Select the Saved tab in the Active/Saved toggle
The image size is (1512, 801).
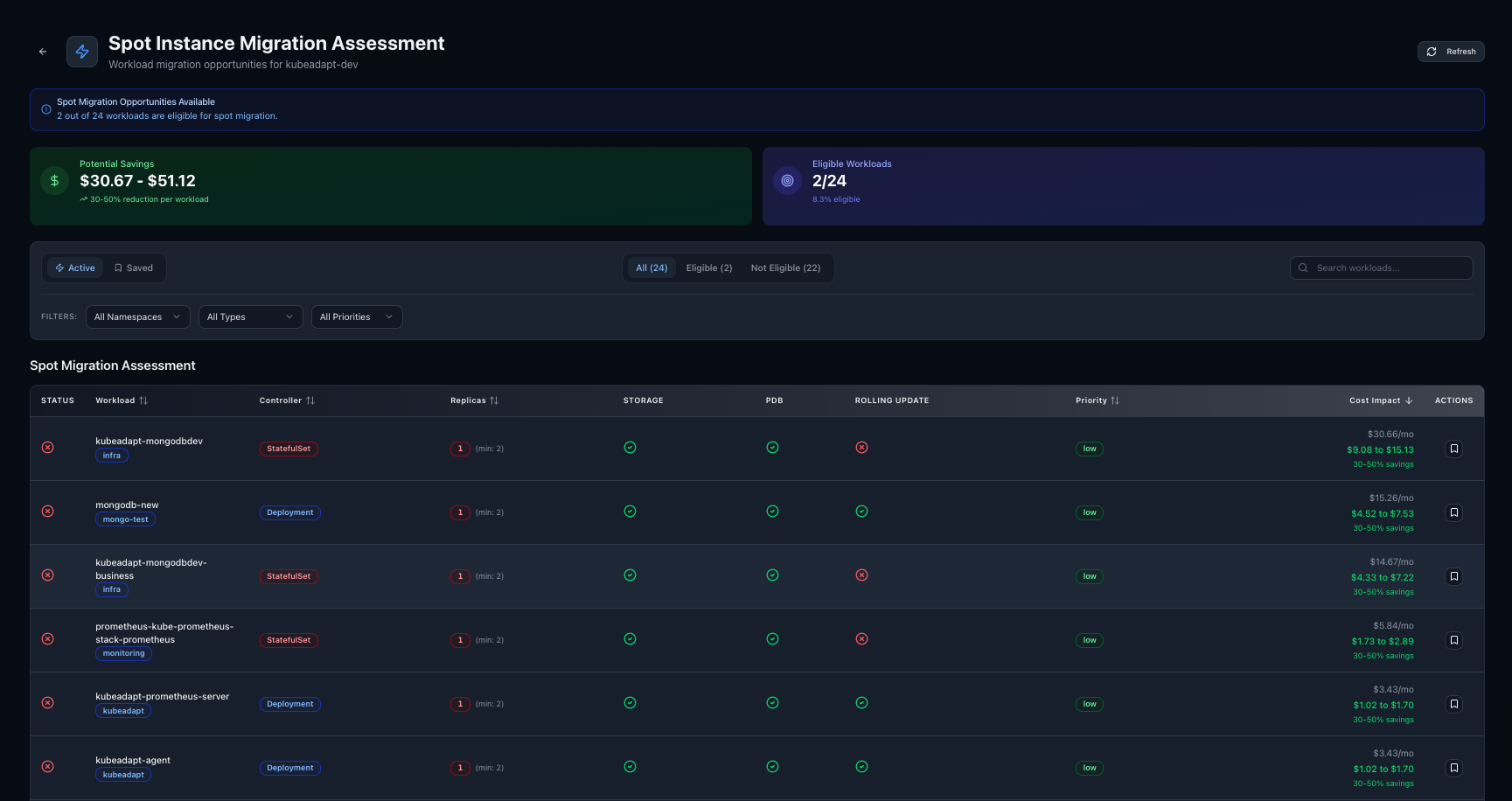click(x=133, y=268)
